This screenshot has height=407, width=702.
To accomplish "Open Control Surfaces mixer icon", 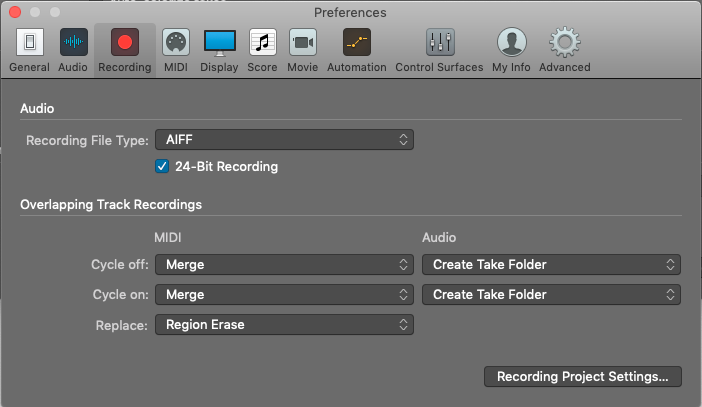I will [x=440, y=44].
